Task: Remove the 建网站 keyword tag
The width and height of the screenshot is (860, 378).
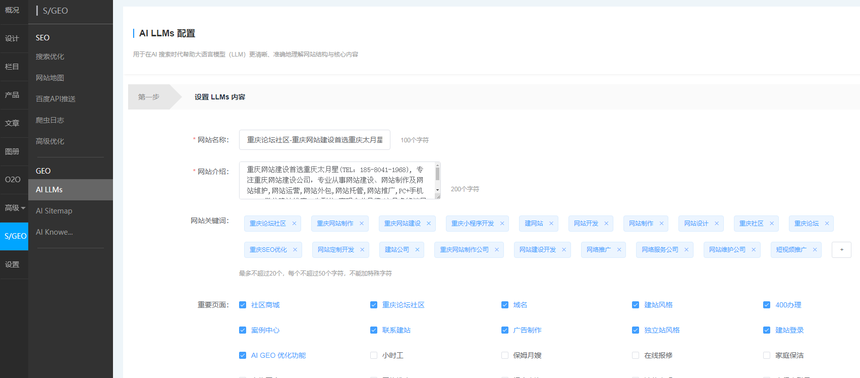Action: [x=551, y=223]
